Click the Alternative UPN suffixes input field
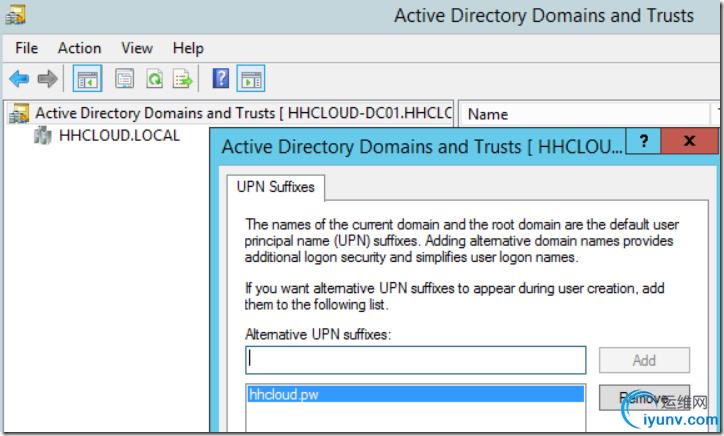The width and height of the screenshot is (724, 436). (x=416, y=360)
